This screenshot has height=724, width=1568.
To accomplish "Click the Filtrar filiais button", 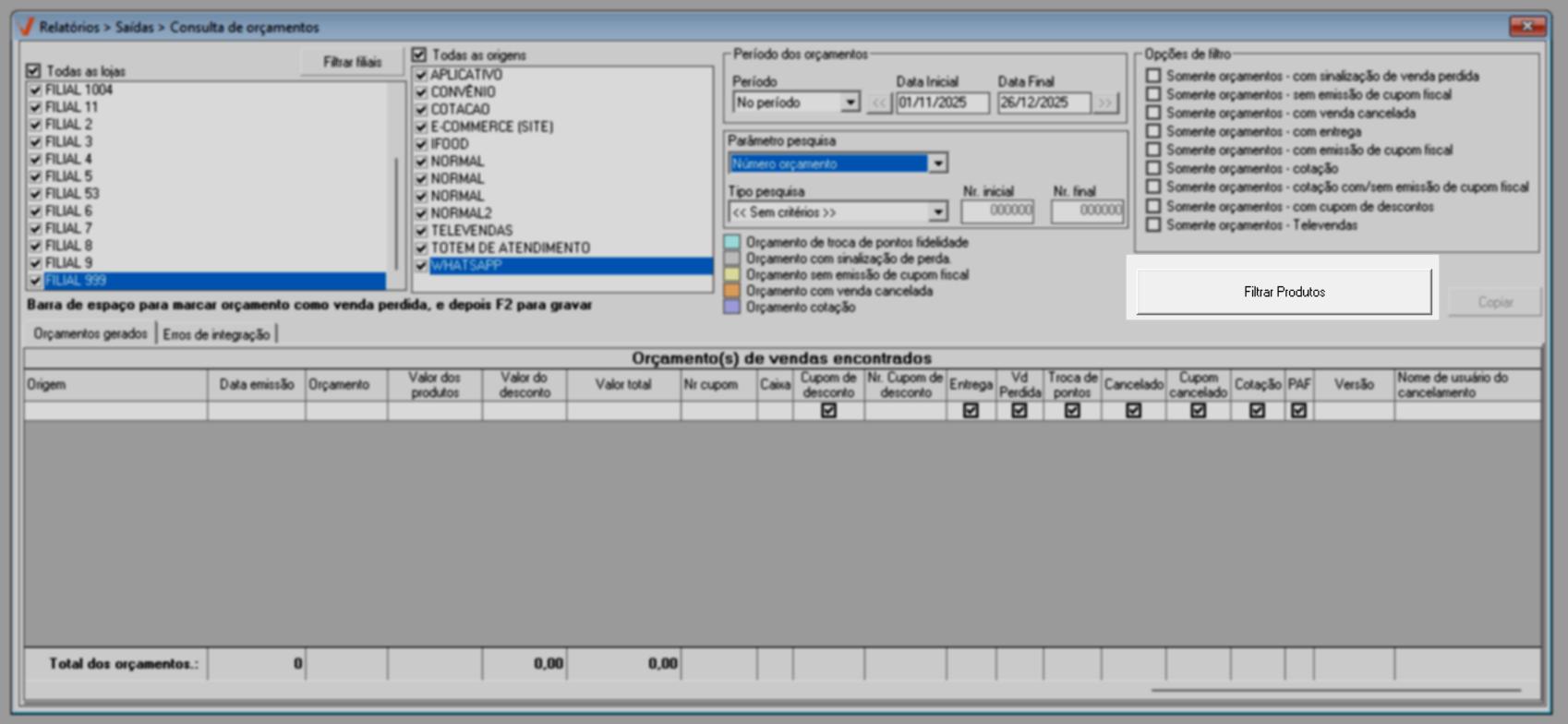I will [352, 63].
